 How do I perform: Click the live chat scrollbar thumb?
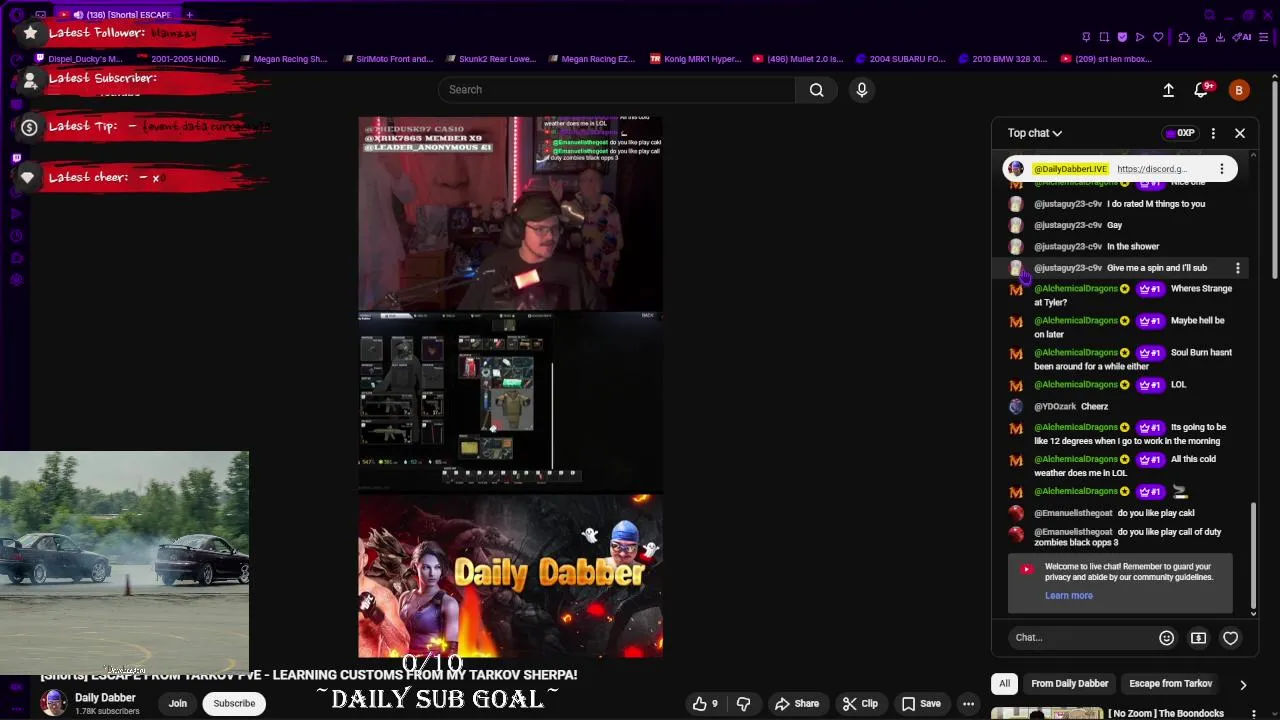point(1254,558)
